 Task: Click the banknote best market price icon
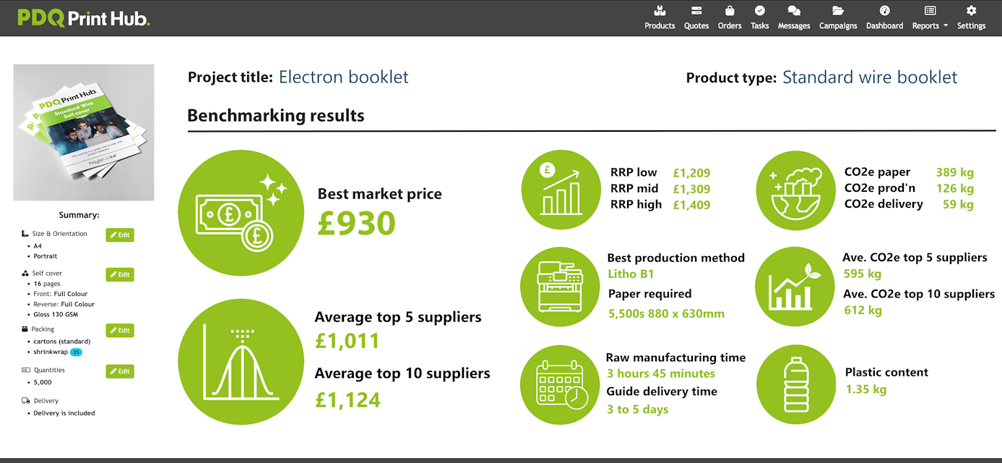tap(241, 214)
